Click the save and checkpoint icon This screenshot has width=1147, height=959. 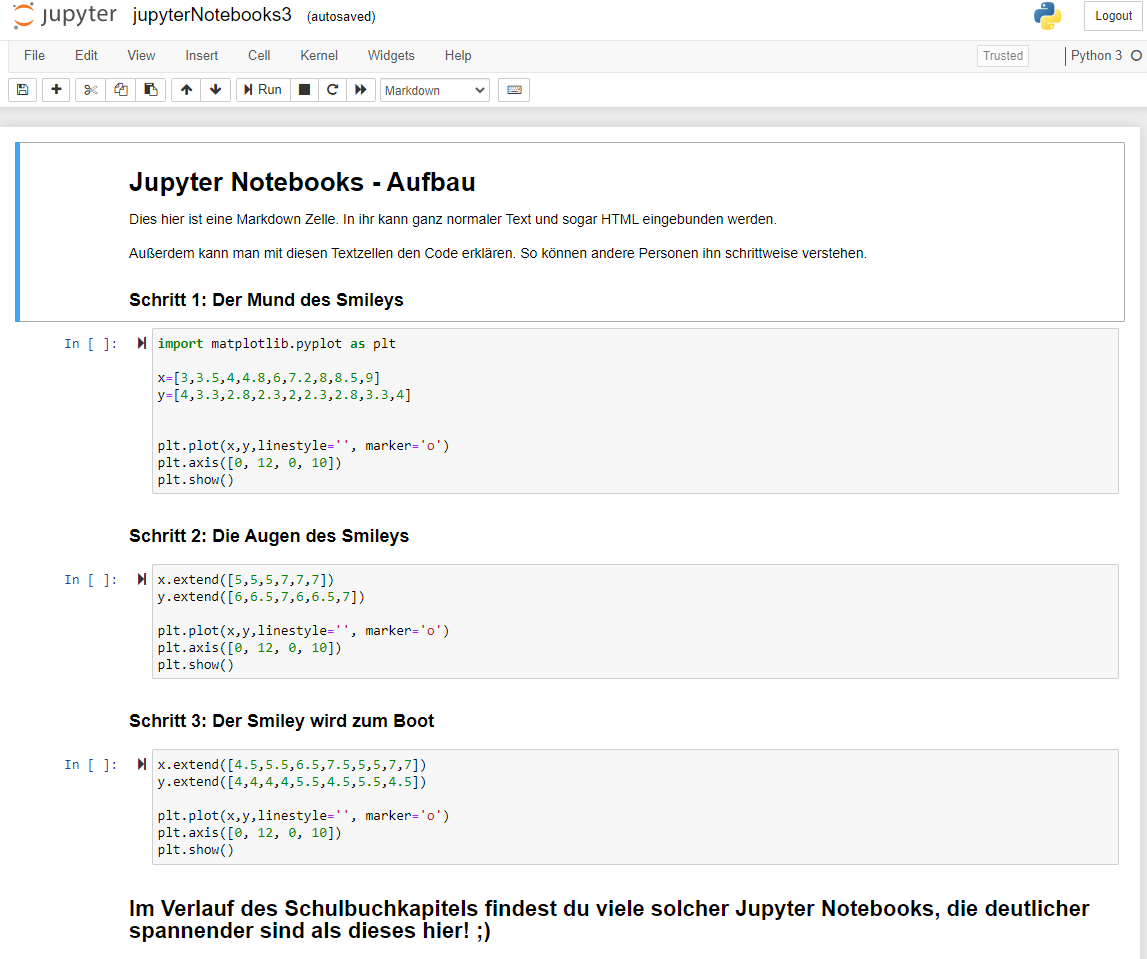[x=23, y=90]
